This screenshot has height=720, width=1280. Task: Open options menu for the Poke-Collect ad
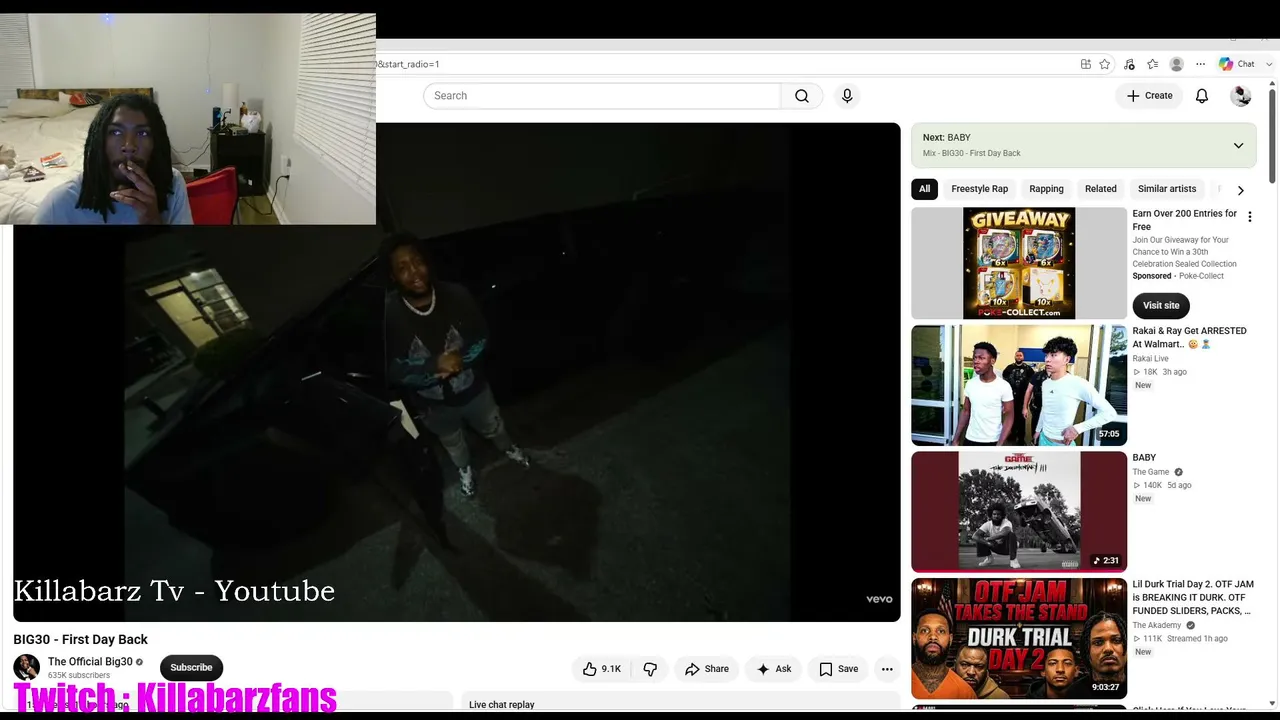click(1249, 217)
